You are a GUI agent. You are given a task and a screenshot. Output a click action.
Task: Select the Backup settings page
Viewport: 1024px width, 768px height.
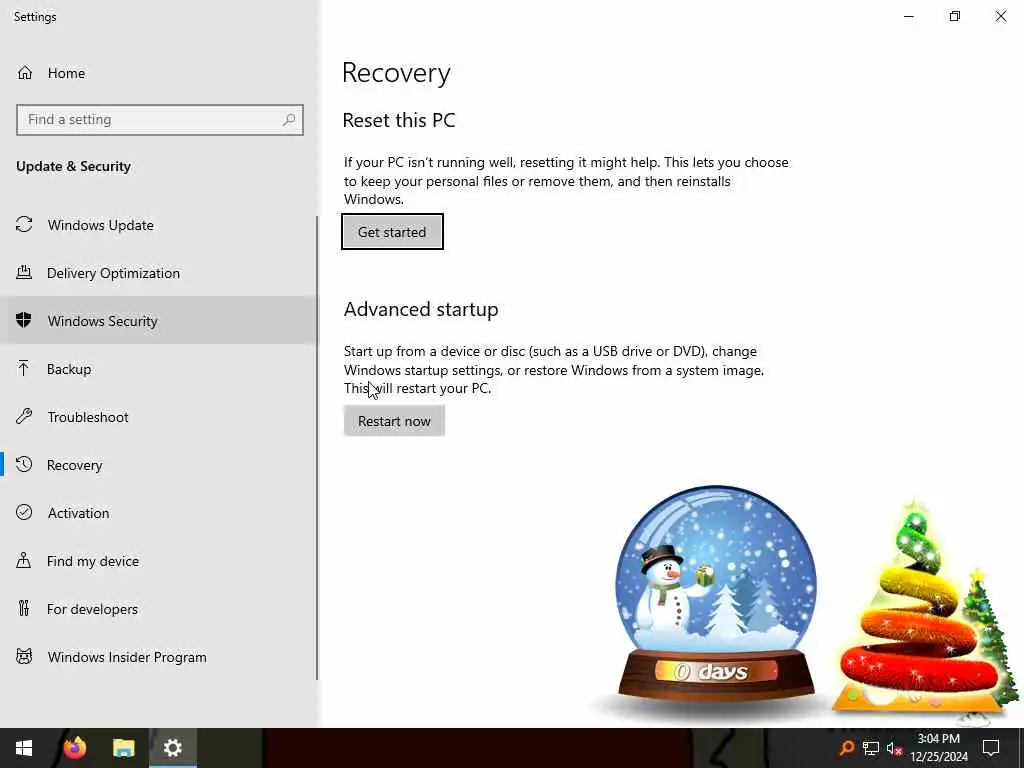coord(158,369)
